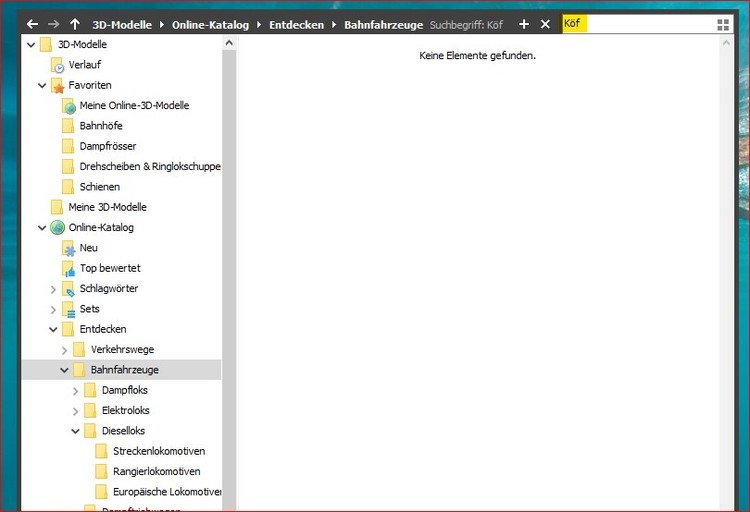This screenshot has height=512, width=750.
Task: Expand the Sets tree node
Action: click(x=53, y=310)
